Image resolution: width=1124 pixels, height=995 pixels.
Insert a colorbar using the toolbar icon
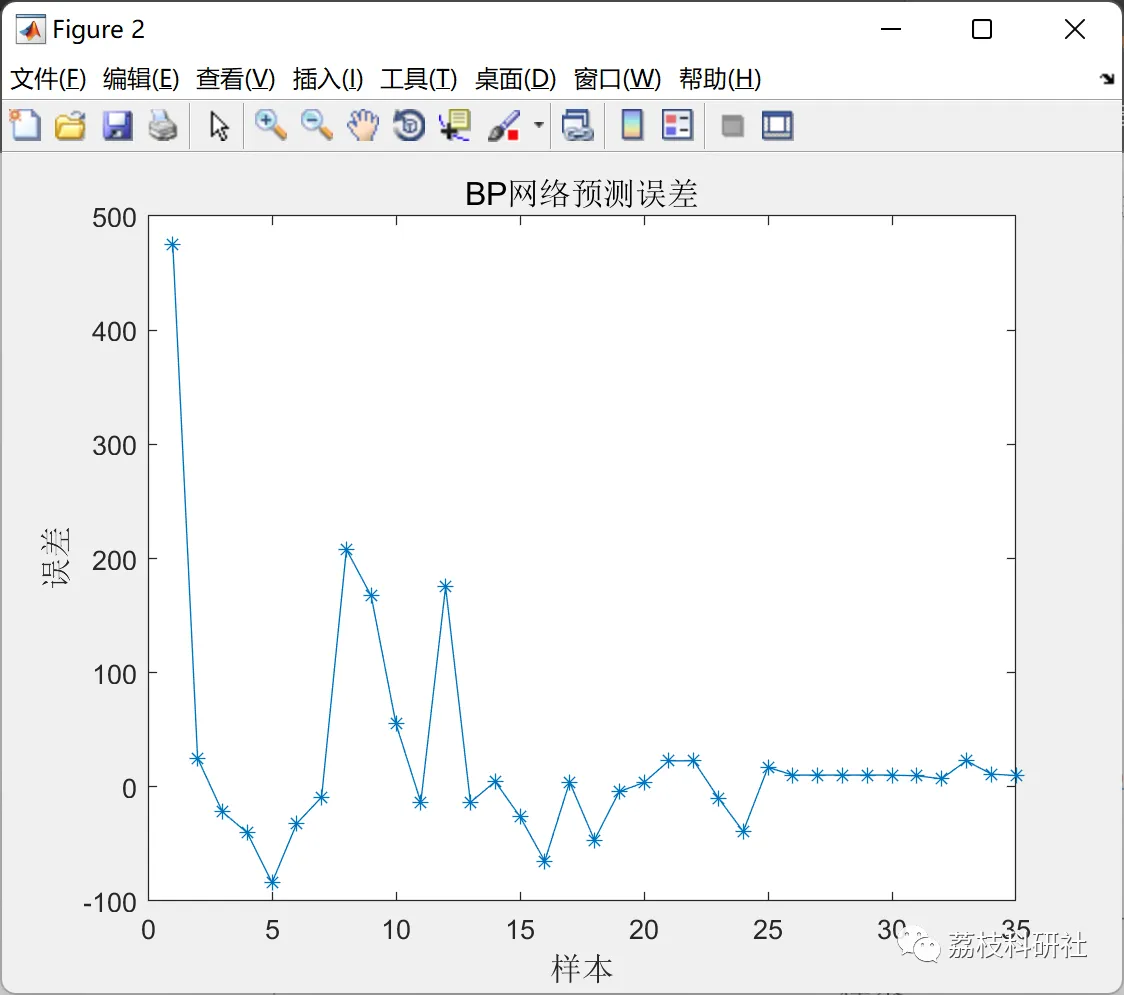632,125
